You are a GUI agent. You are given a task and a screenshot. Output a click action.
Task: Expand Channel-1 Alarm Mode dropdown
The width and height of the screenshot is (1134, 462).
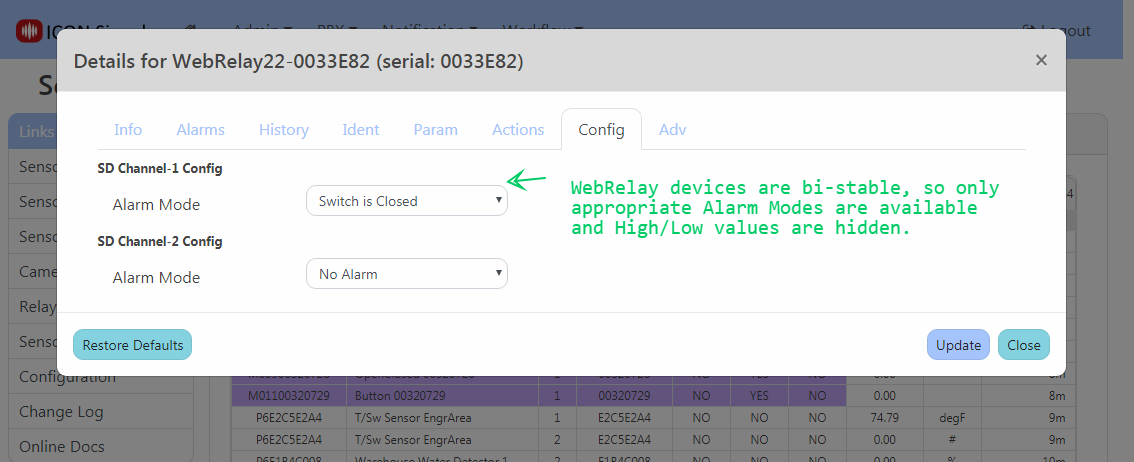pyautogui.click(x=406, y=201)
